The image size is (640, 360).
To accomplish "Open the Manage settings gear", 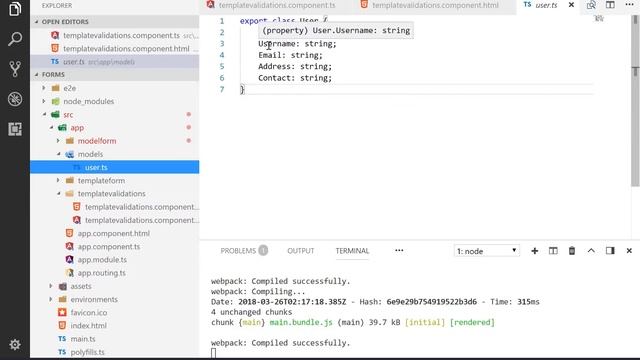I will [x=15, y=345].
